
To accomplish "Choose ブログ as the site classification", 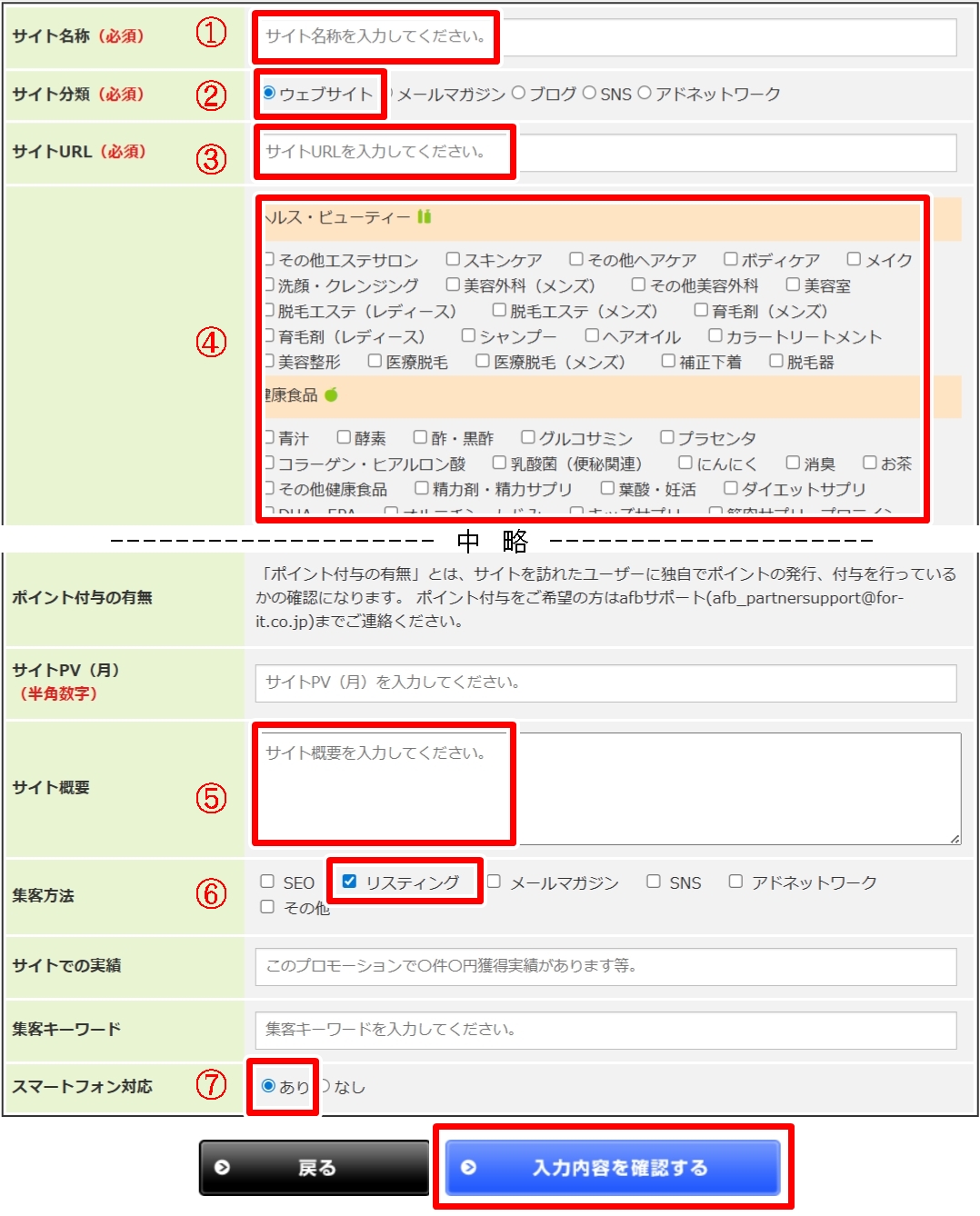I will coord(519,91).
